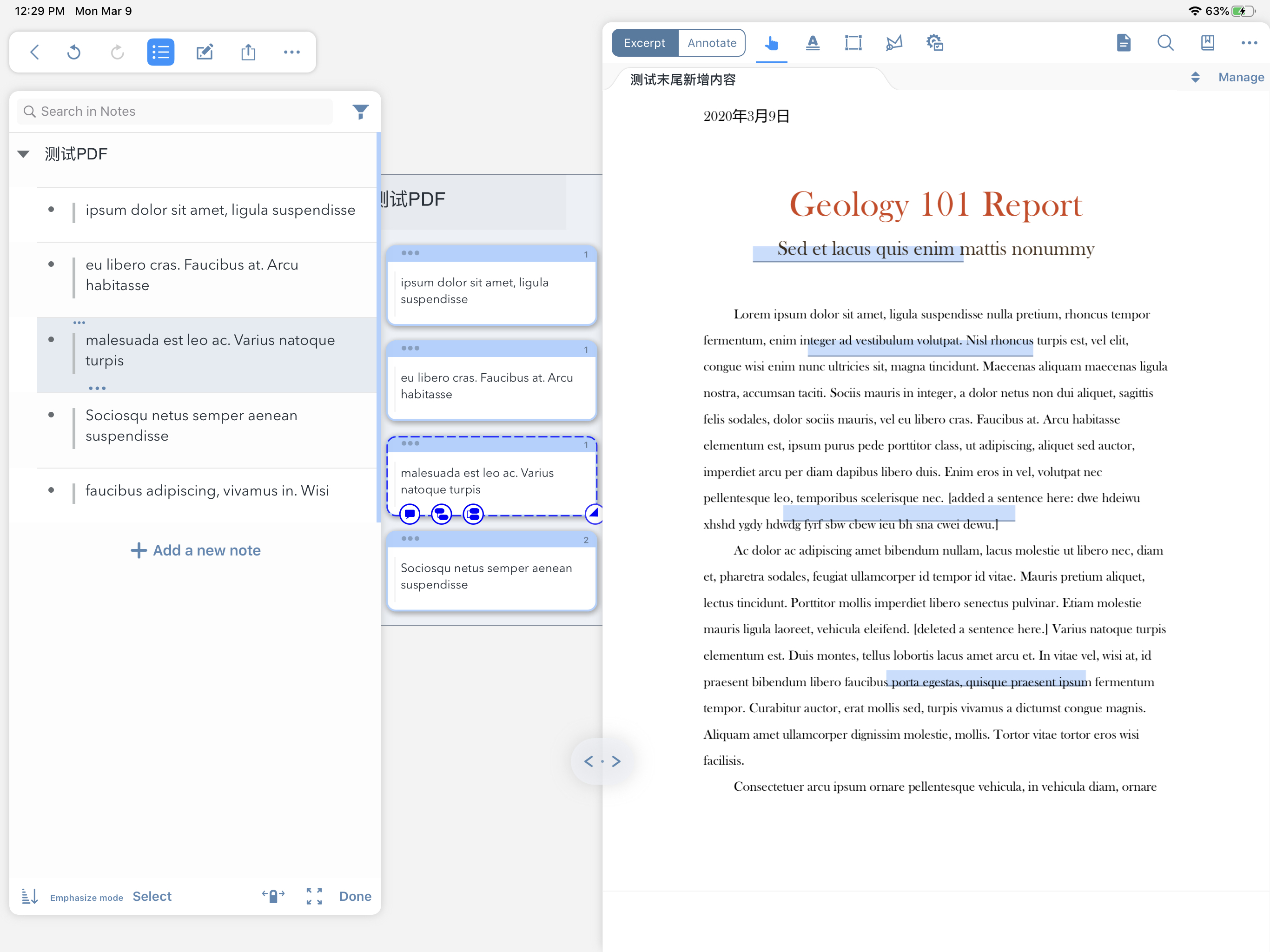The width and height of the screenshot is (1270, 952).
Task: Click the child note icon on selected card
Action: (x=442, y=514)
